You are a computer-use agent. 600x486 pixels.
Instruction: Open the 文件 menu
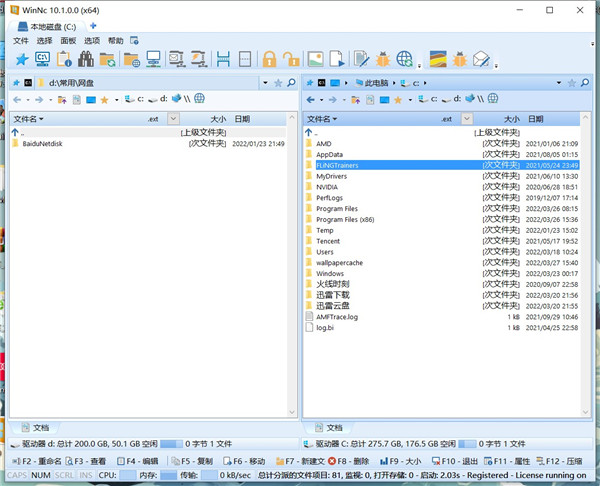click(21, 41)
